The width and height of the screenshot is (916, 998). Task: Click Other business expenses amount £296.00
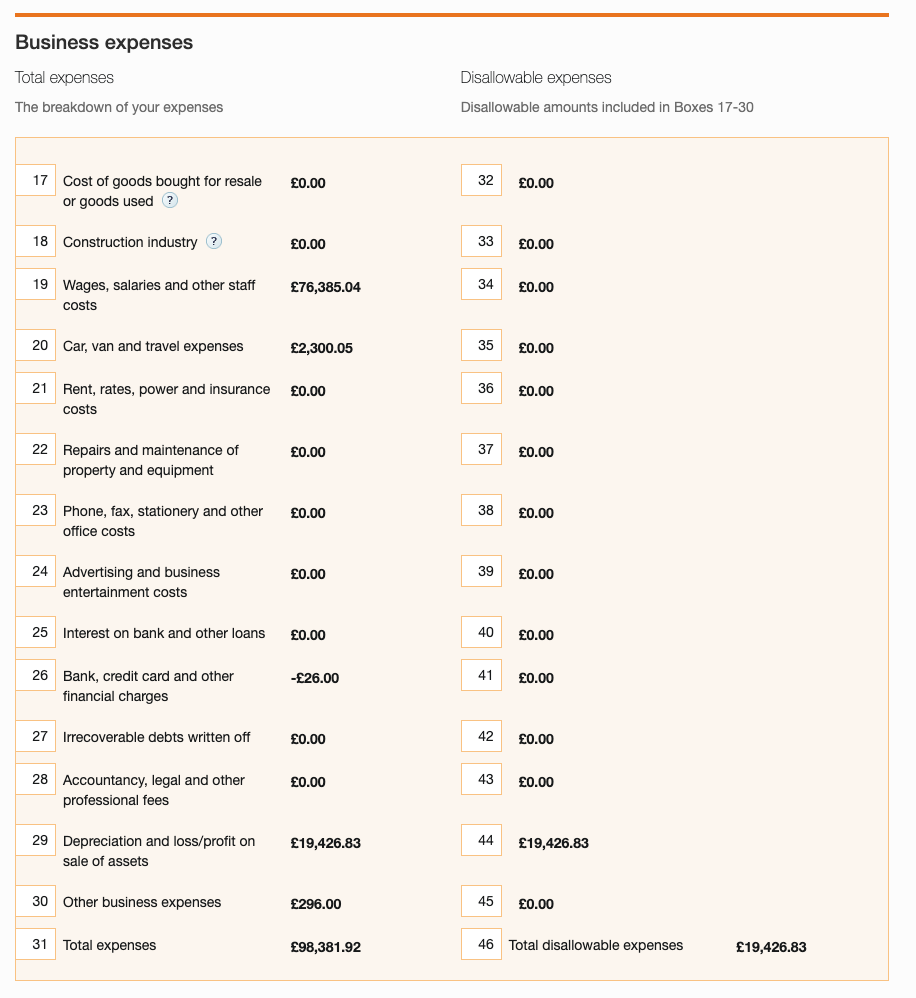(315, 904)
